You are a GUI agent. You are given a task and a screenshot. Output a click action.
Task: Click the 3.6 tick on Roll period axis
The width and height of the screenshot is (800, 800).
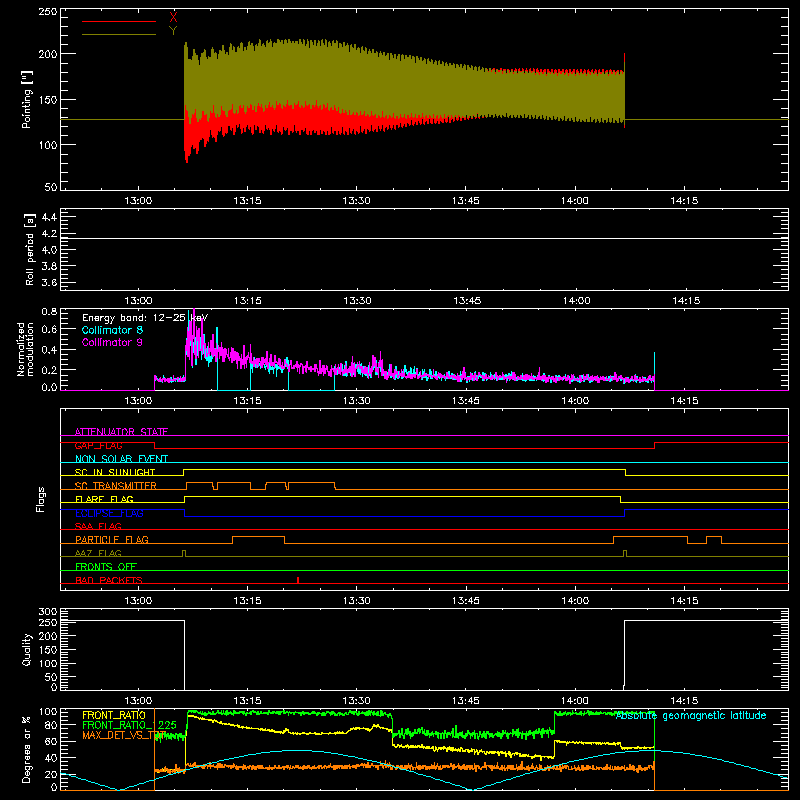point(49,283)
